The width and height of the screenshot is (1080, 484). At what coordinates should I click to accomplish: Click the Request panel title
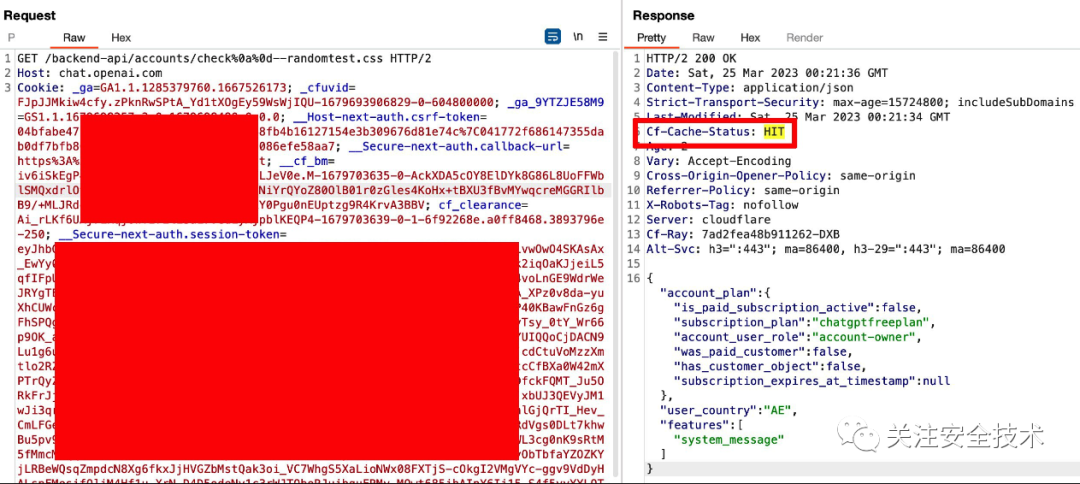tap(30, 15)
